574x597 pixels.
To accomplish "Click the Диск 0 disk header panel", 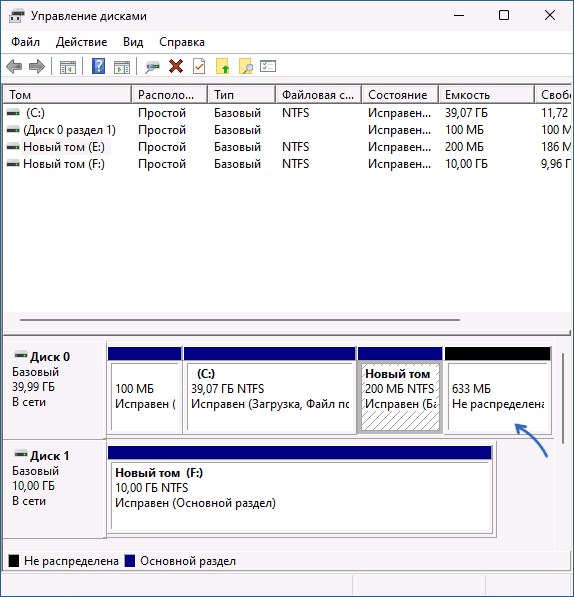I will coord(54,390).
